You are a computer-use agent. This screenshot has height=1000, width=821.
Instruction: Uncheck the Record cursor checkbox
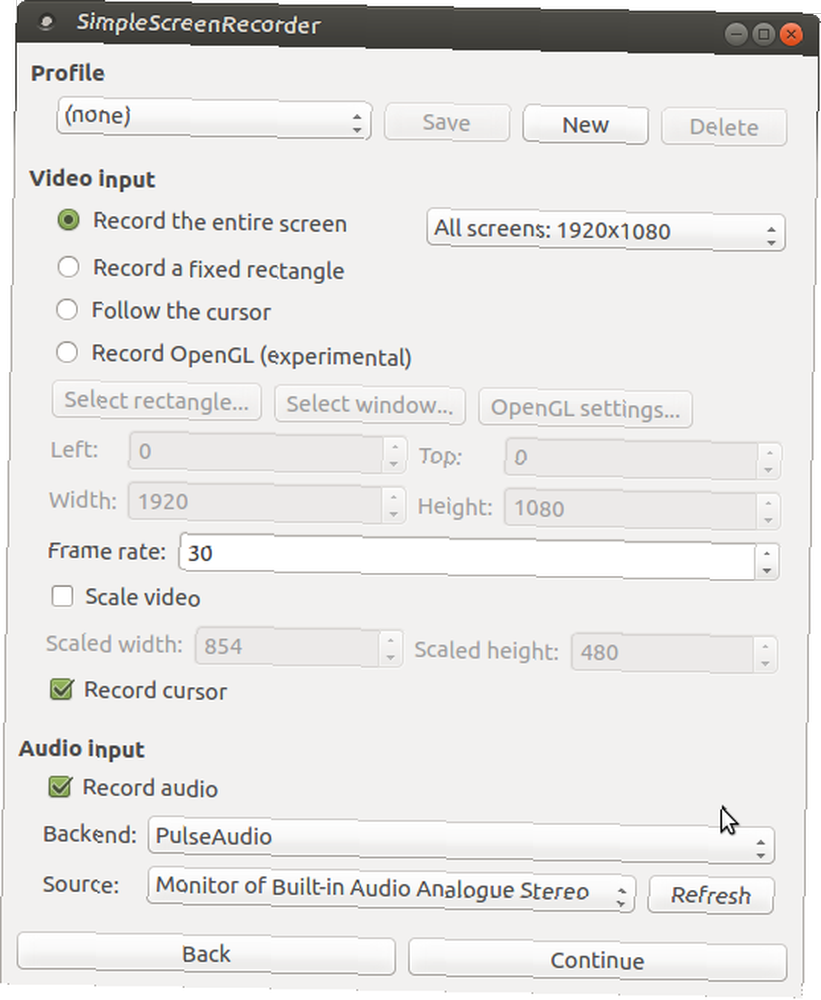61,689
